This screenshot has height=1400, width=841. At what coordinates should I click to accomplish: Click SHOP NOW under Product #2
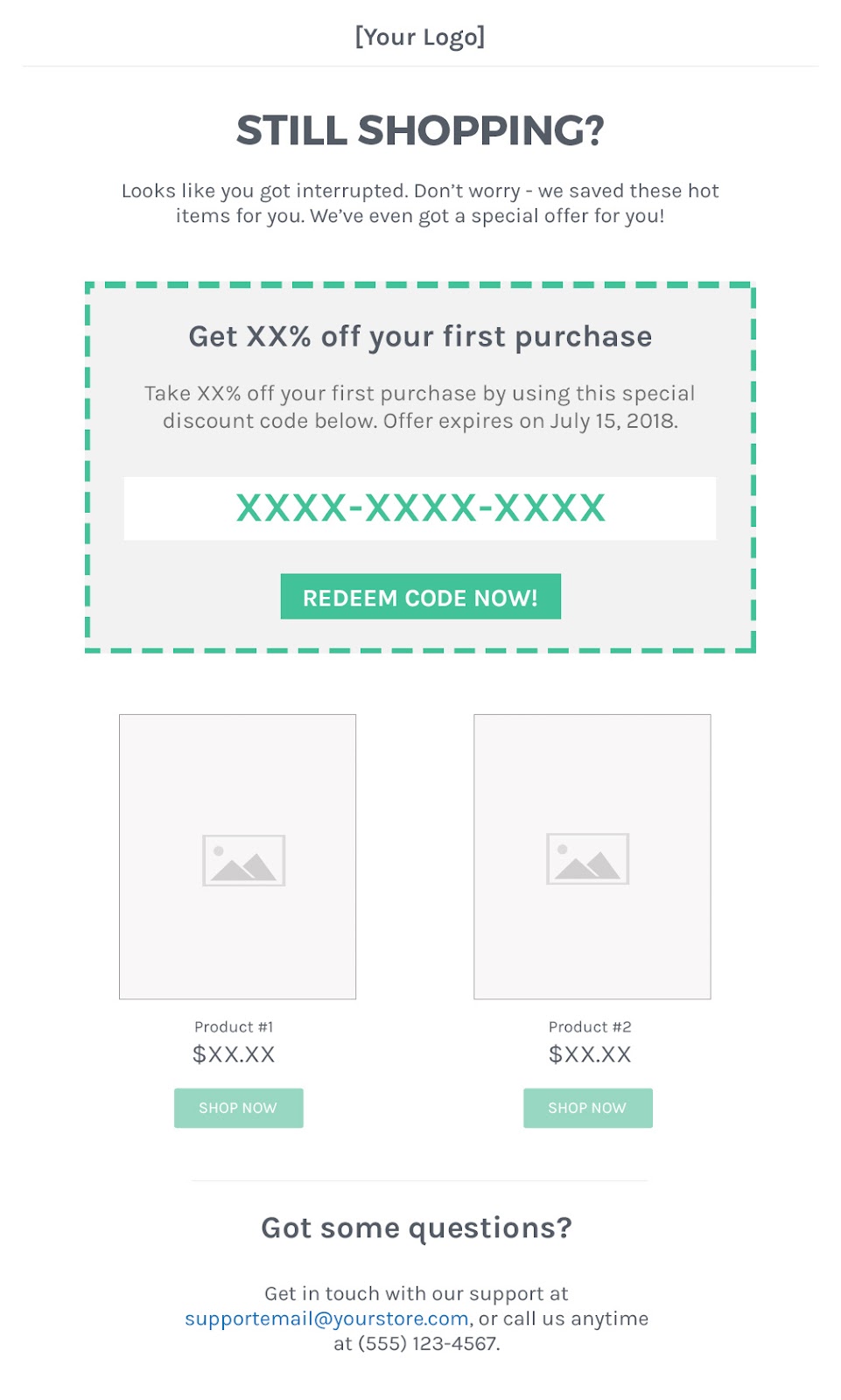(x=587, y=1108)
